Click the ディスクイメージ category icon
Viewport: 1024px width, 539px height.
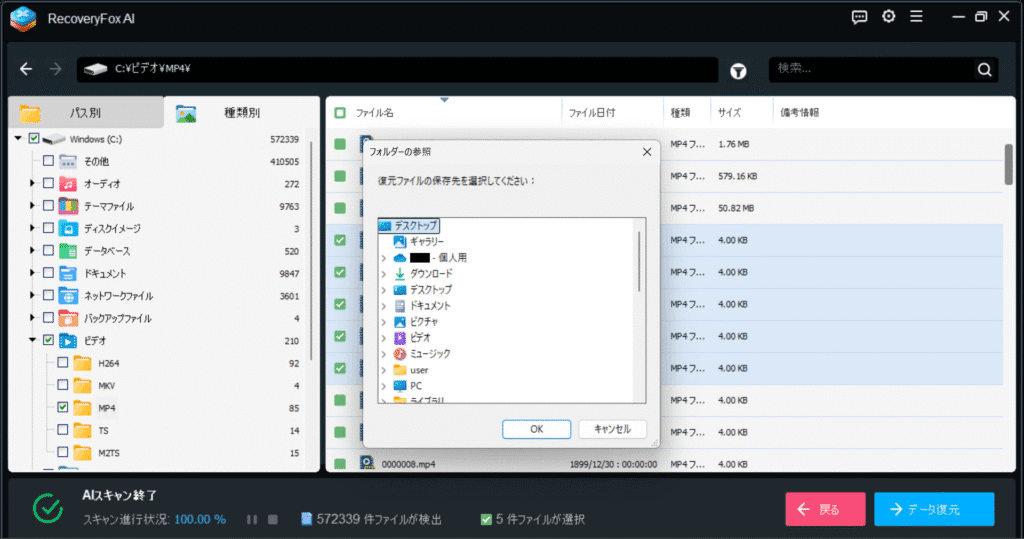point(68,229)
